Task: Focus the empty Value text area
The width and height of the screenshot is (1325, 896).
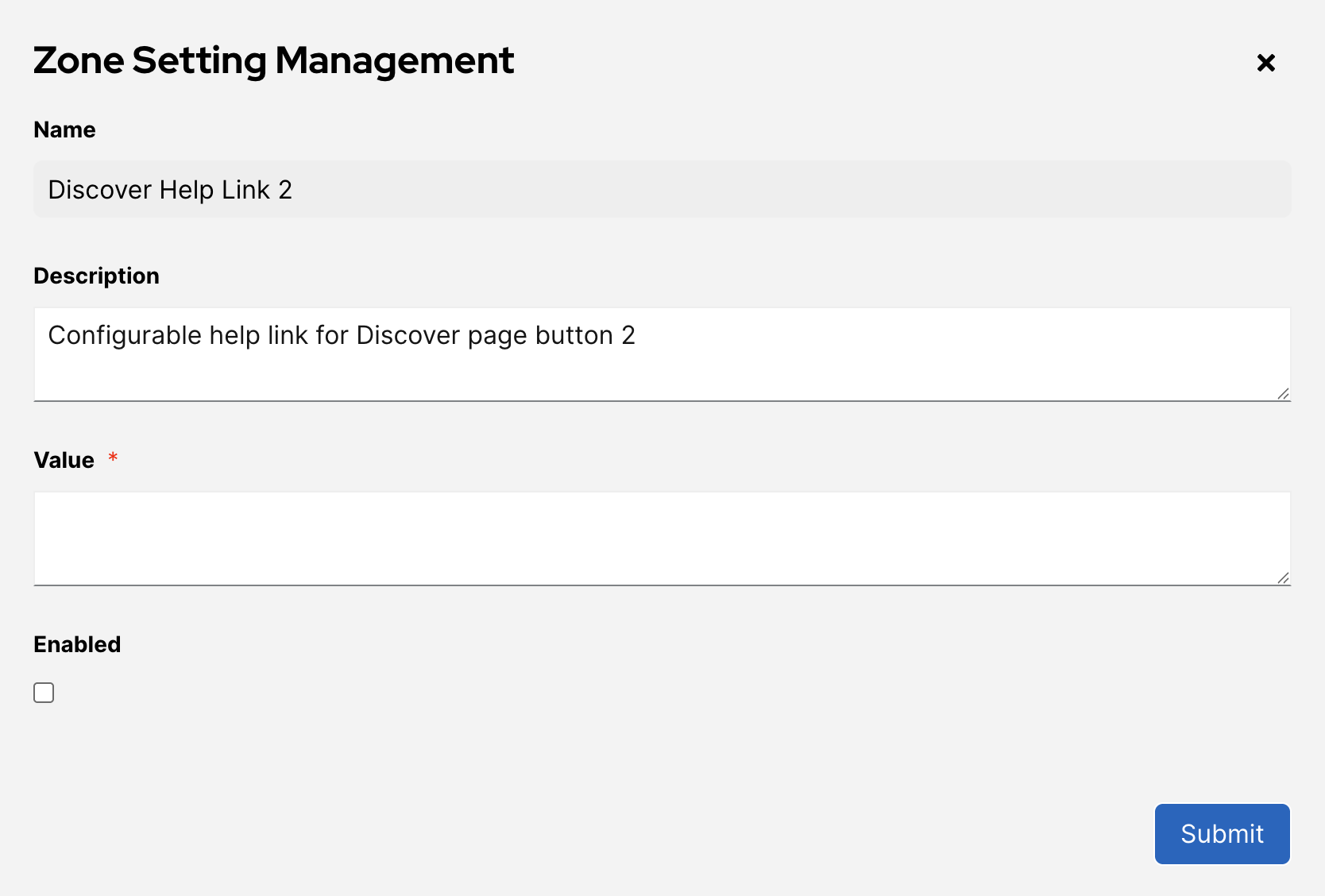Action: [x=661, y=538]
